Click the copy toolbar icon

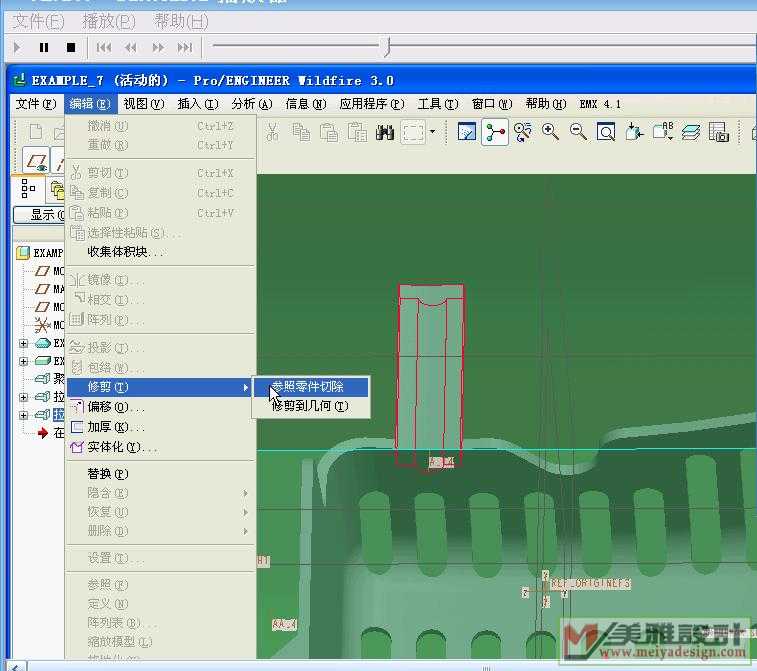301,132
